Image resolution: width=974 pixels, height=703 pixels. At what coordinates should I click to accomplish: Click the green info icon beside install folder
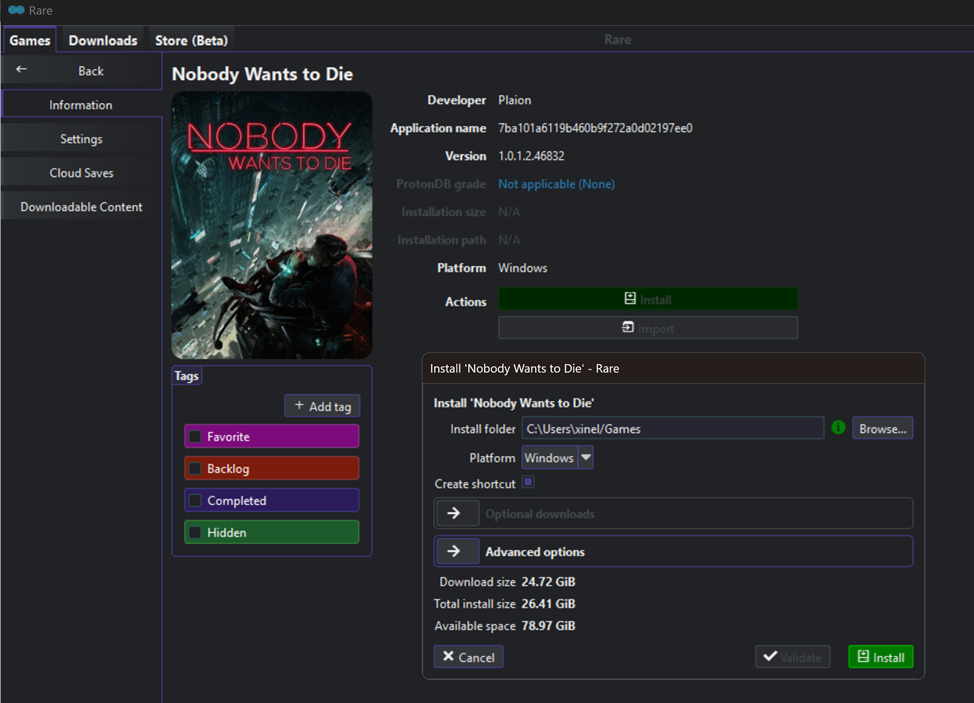click(838, 427)
